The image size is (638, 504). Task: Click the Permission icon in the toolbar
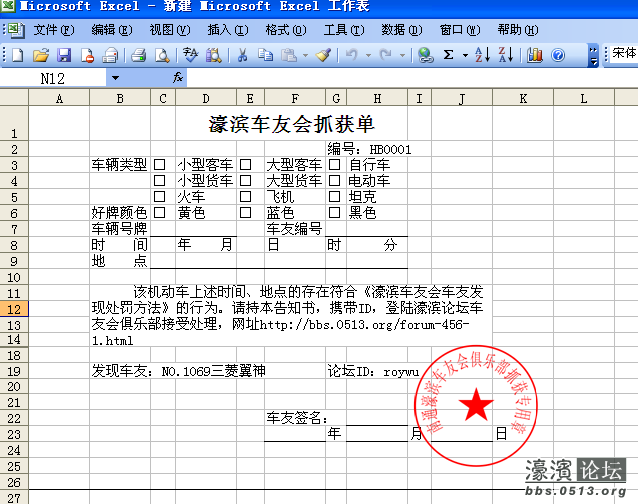click(87, 55)
